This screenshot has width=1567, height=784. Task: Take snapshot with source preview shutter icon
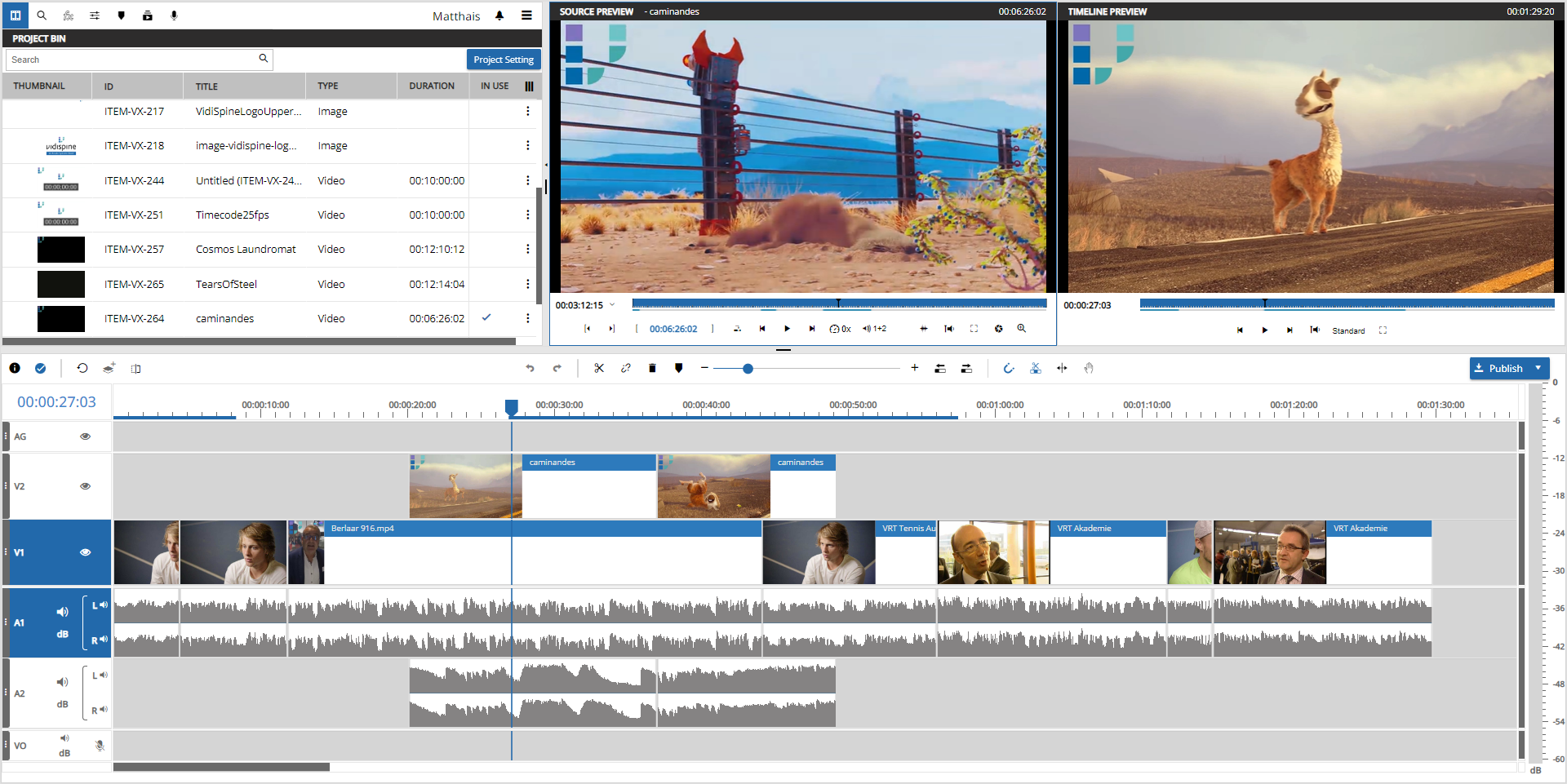pos(998,329)
